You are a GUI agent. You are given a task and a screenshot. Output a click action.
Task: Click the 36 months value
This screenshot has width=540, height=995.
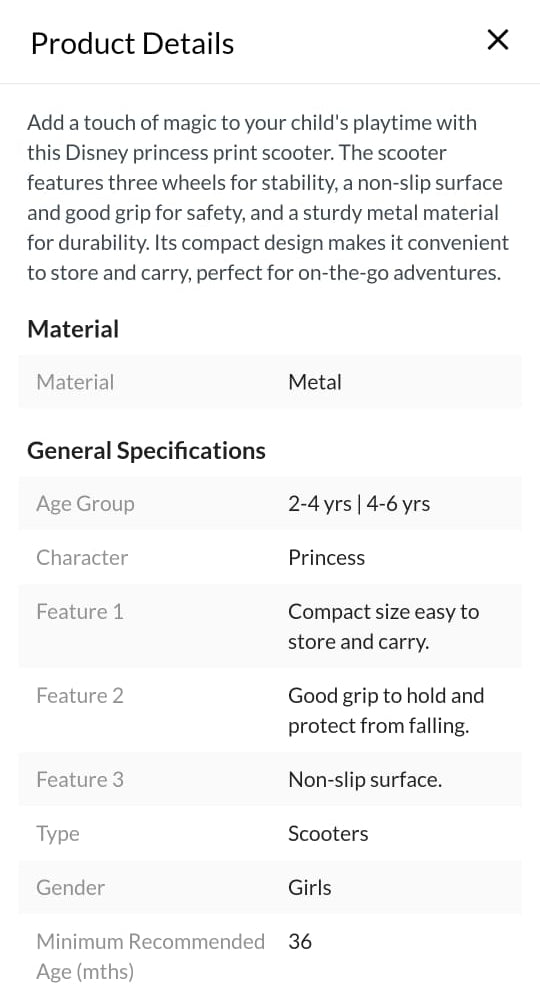[x=300, y=941]
